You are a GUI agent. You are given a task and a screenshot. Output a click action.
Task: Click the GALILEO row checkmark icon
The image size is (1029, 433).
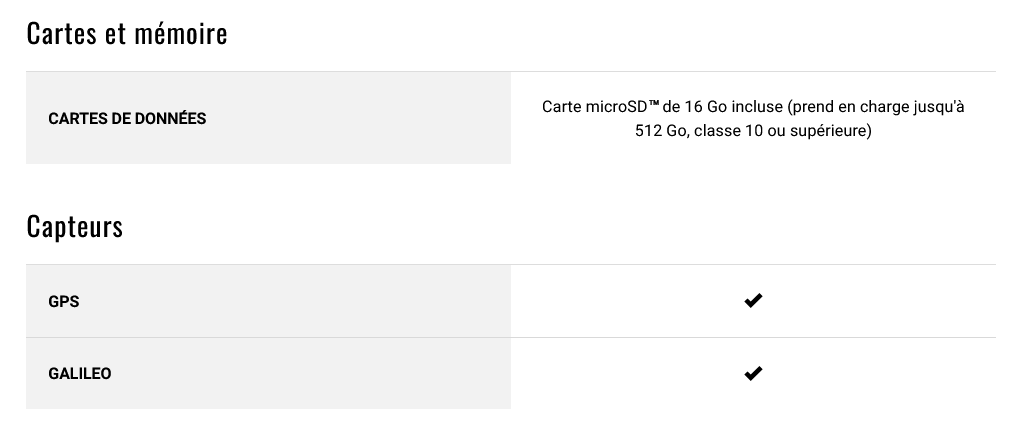(753, 373)
